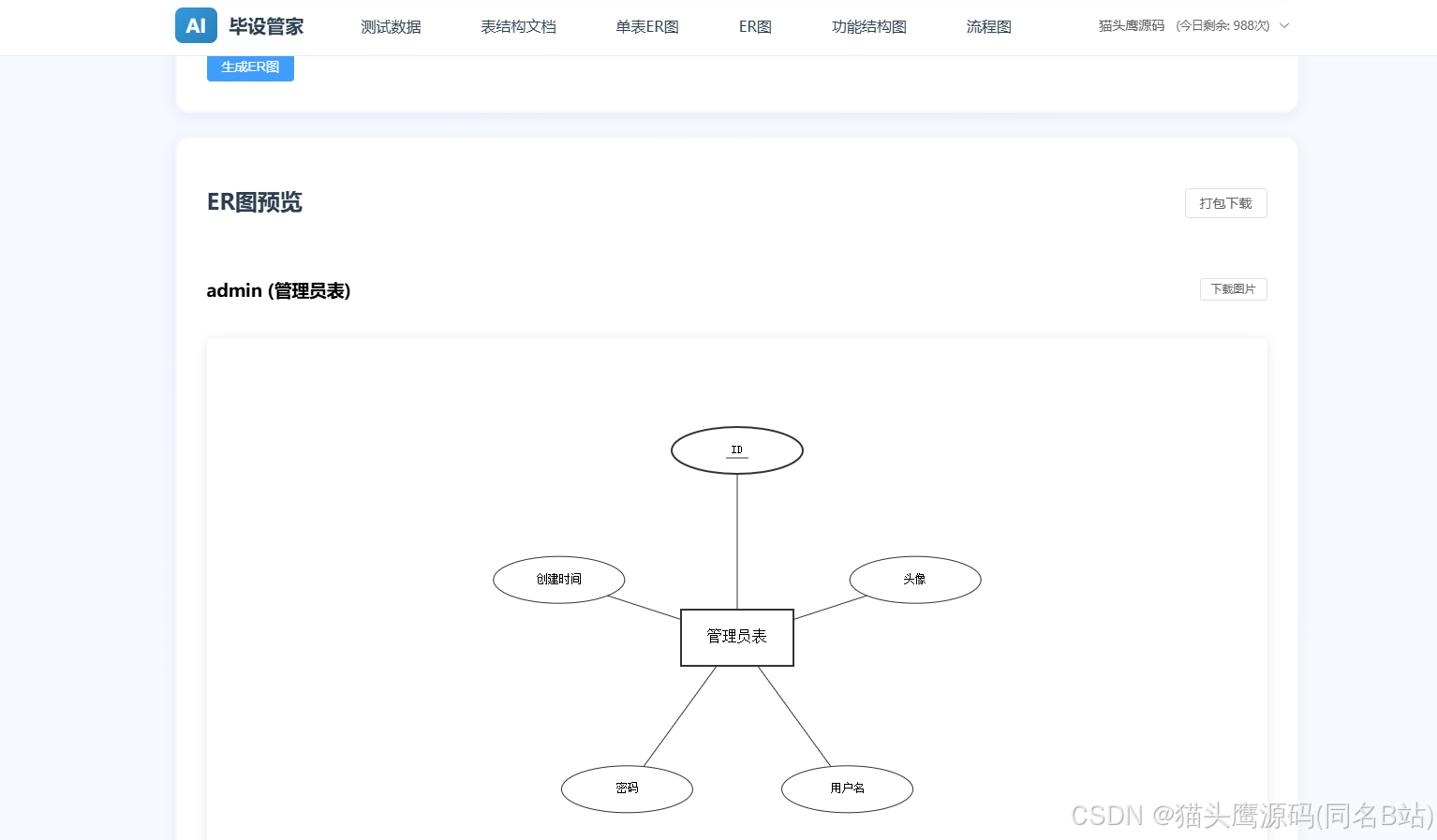Image resolution: width=1437 pixels, height=840 pixels.
Task: Open the 流程图 page
Action: pyautogui.click(x=988, y=27)
